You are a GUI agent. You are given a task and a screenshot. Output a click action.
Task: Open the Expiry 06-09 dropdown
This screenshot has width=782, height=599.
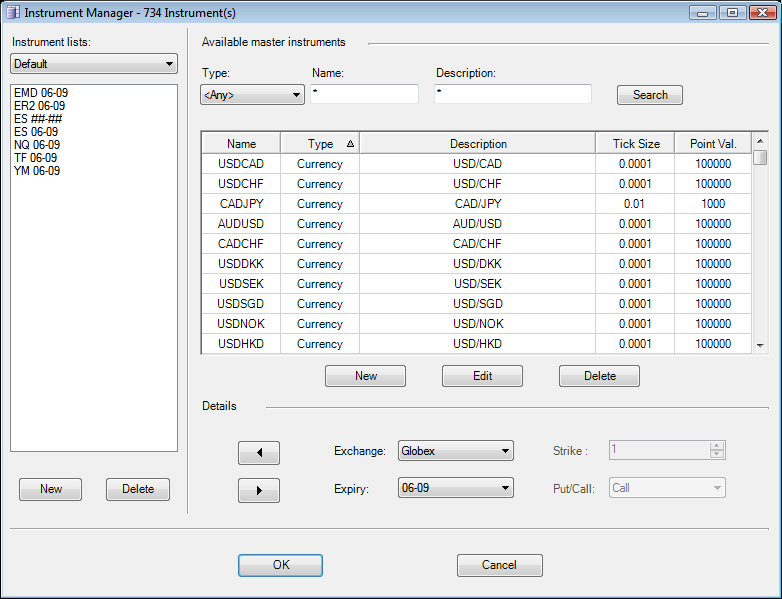tap(456, 488)
